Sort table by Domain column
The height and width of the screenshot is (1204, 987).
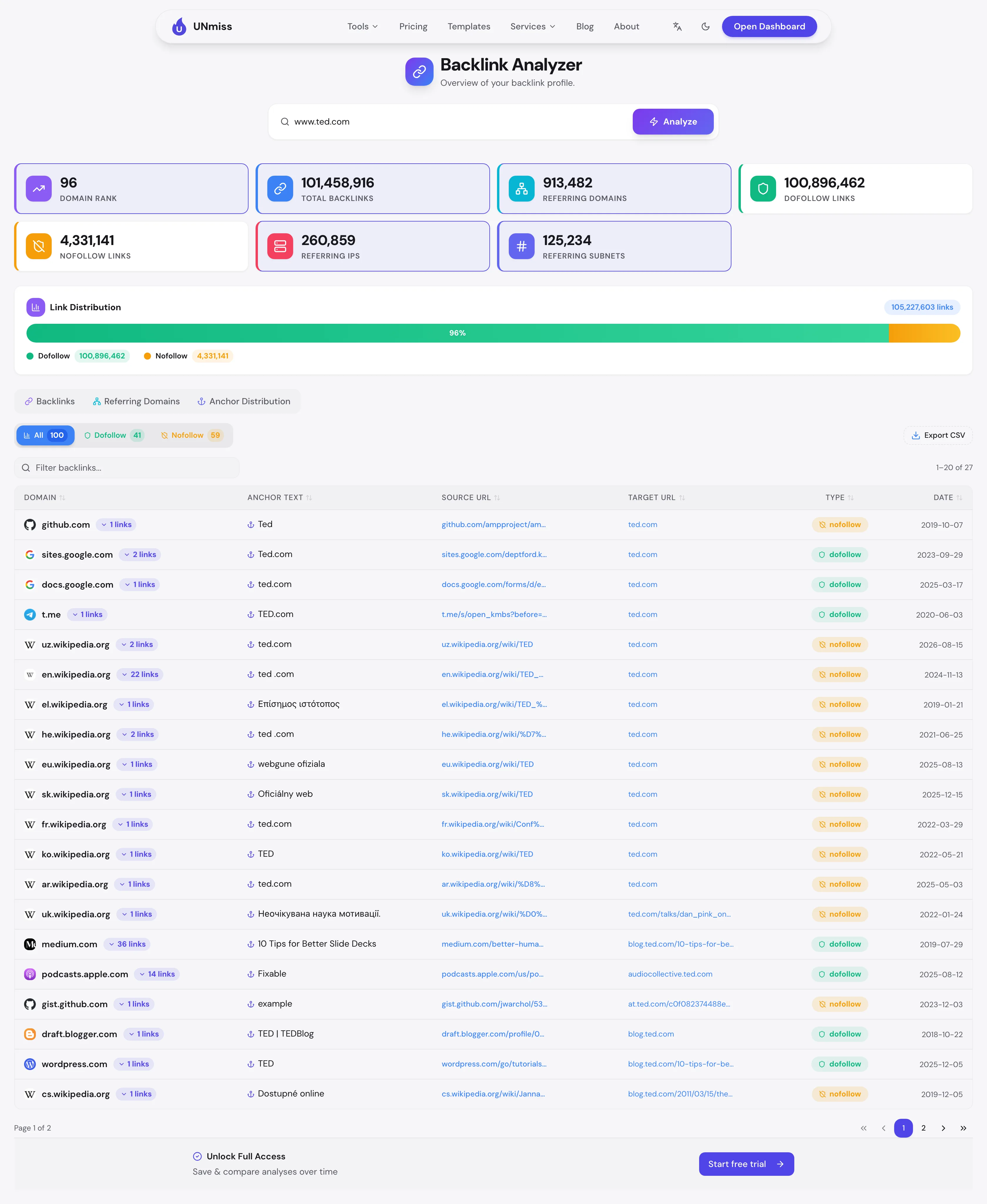click(x=44, y=498)
